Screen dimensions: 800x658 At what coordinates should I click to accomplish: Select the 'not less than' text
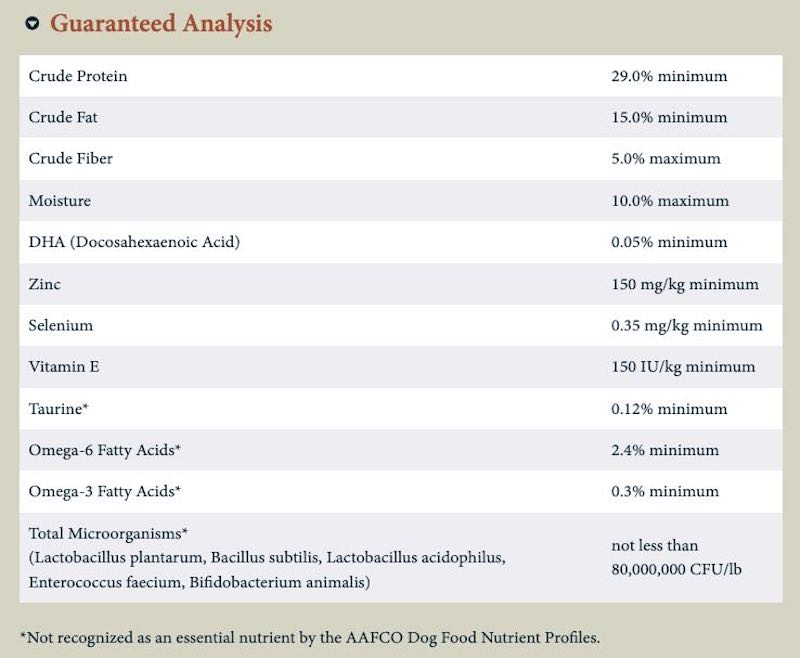[655, 546]
